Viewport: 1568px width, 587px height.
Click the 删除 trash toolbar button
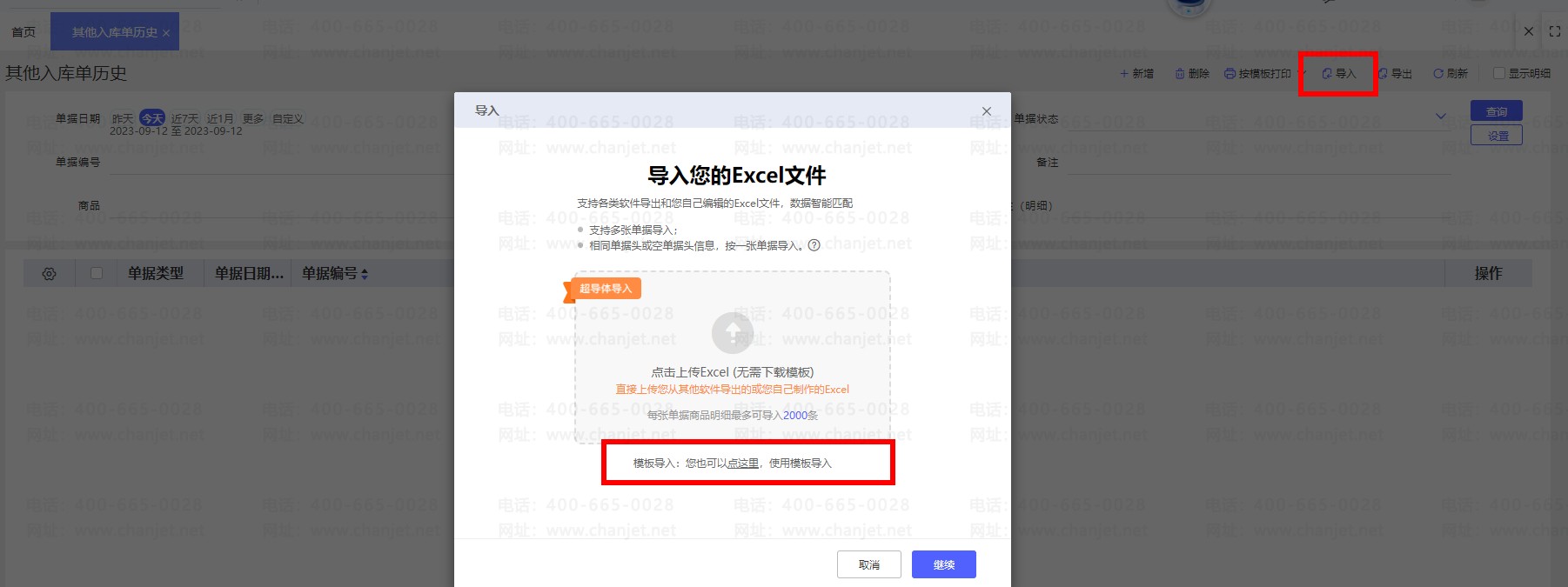click(1192, 74)
